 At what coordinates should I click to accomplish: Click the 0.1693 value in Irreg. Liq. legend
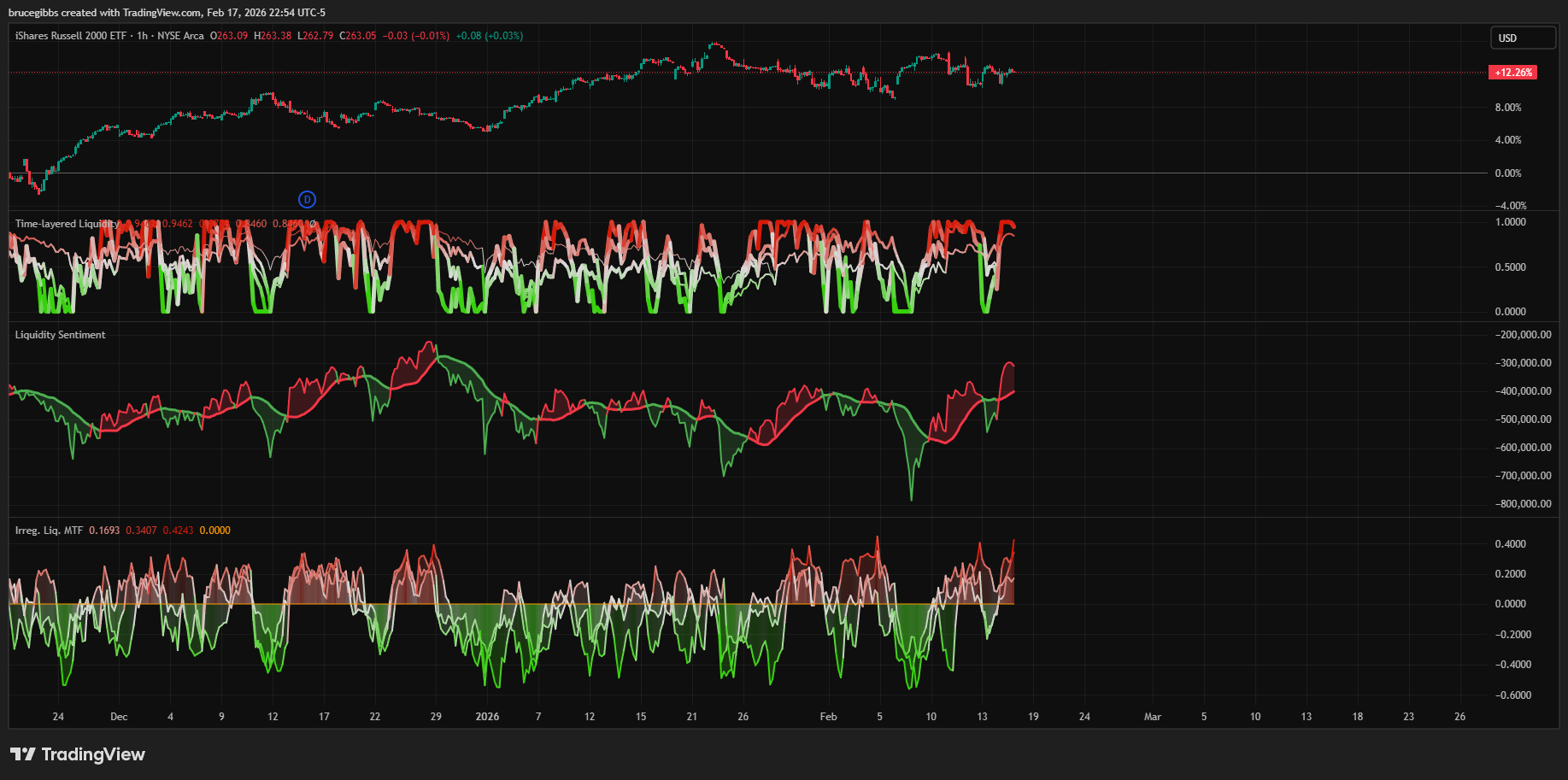[104, 531]
